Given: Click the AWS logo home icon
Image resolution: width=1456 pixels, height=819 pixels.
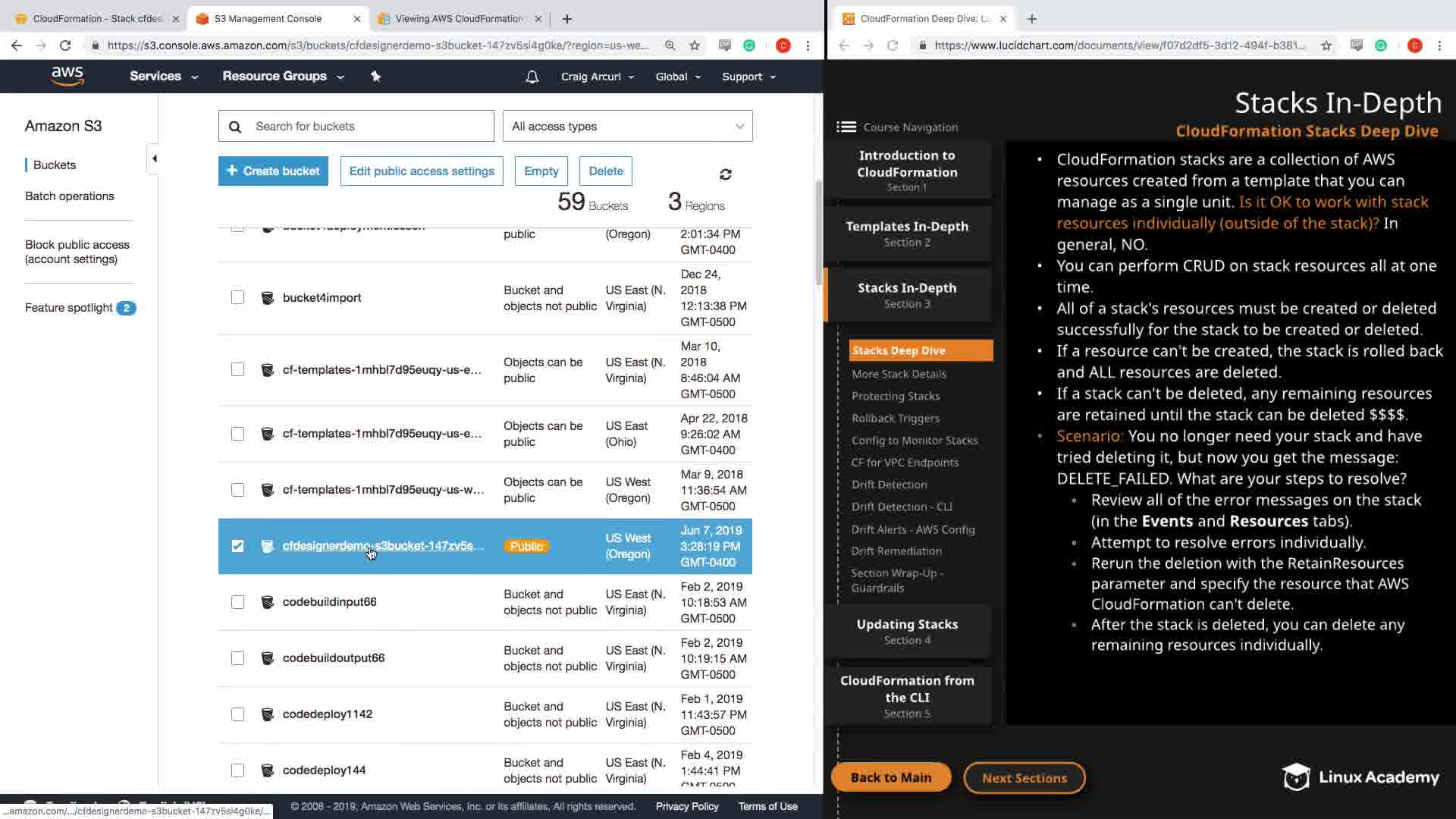Looking at the screenshot, I should pyautogui.click(x=67, y=76).
